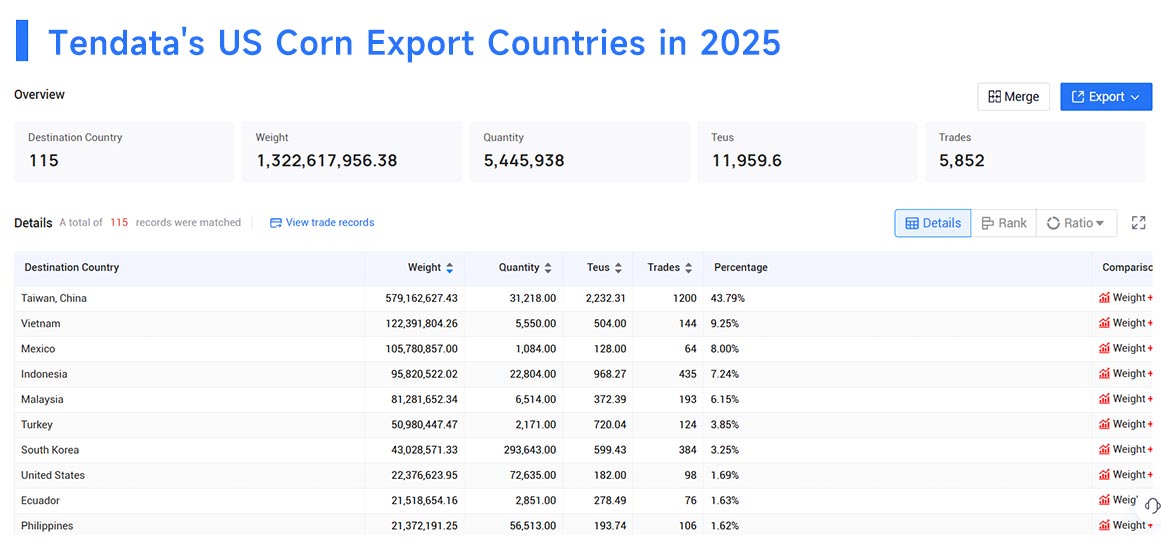1161x550 pixels.
Task: Sort table by Teus column arrows
Action: tap(618, 268)
